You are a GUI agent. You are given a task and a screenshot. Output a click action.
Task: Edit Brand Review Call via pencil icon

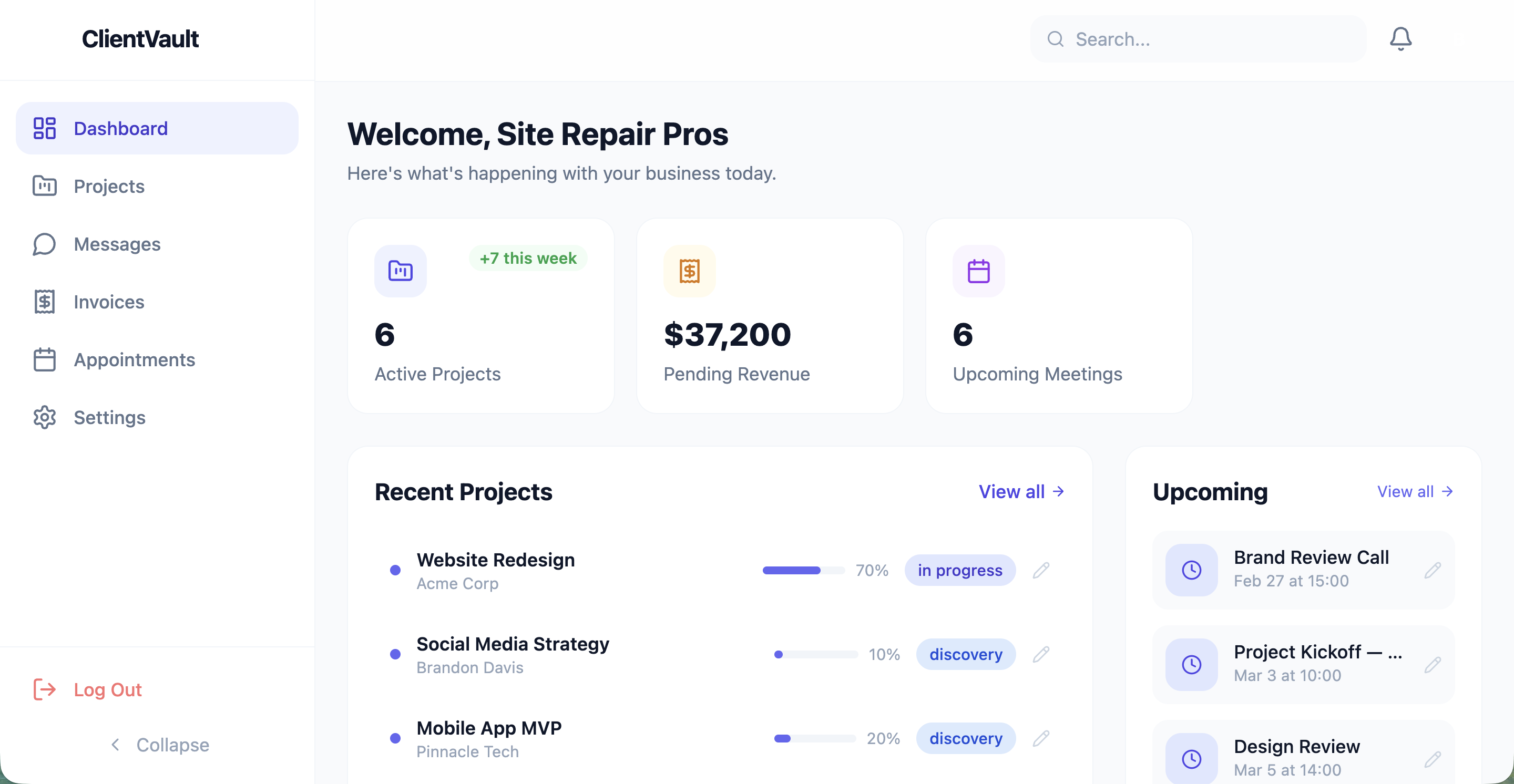[1433, 570]
